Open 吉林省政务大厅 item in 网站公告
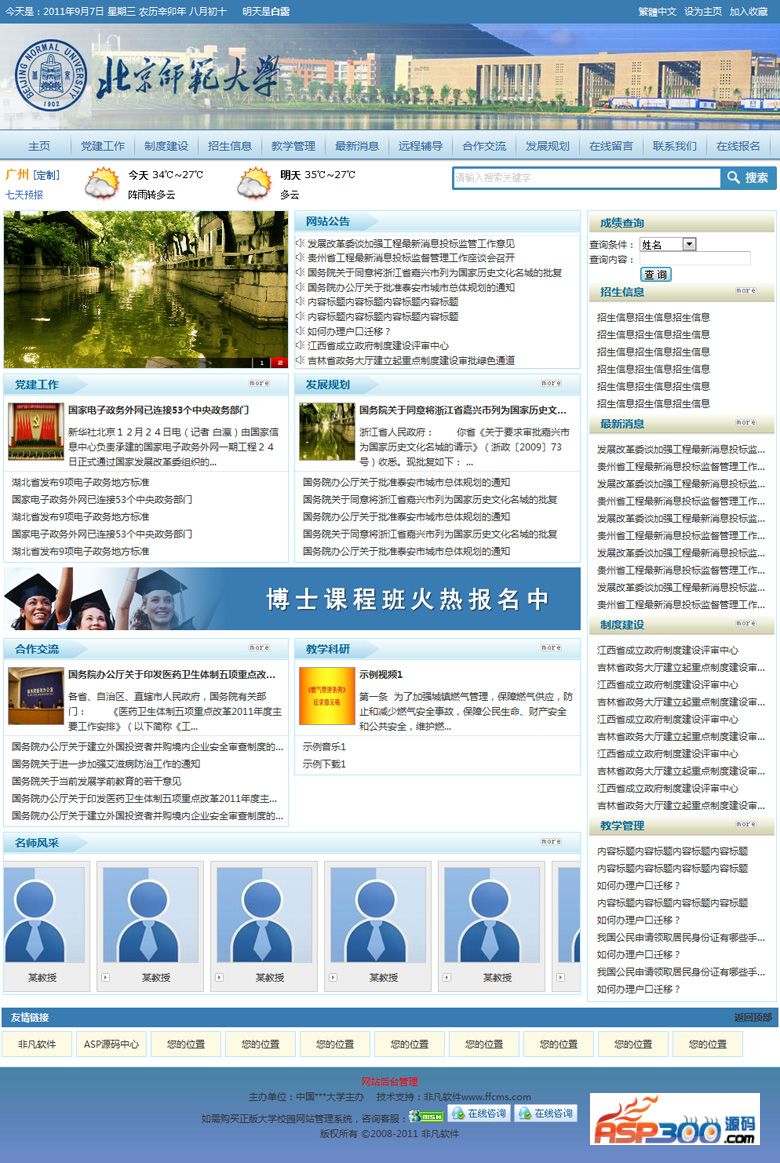Viewport: 780px width, 1163px height. (412, 360)
